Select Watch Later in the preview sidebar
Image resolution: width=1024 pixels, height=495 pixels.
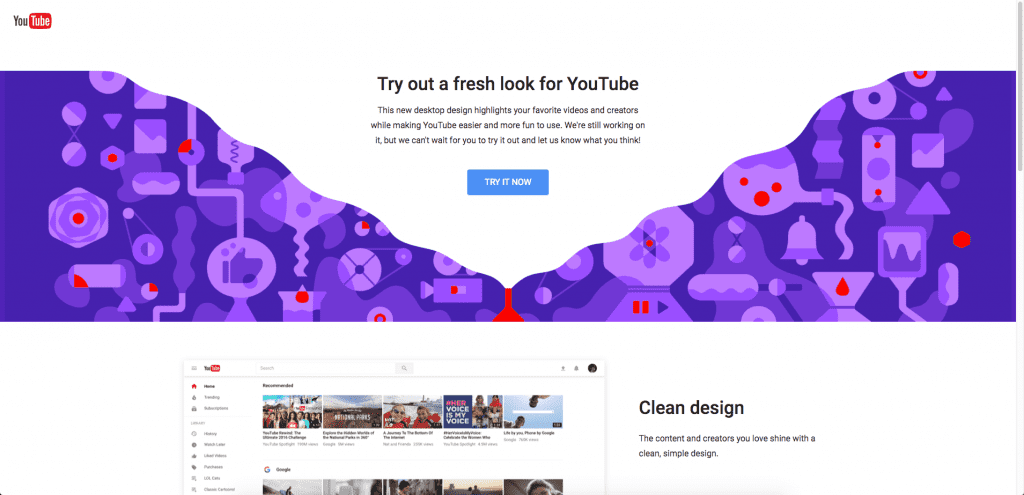tap(214, 445)
